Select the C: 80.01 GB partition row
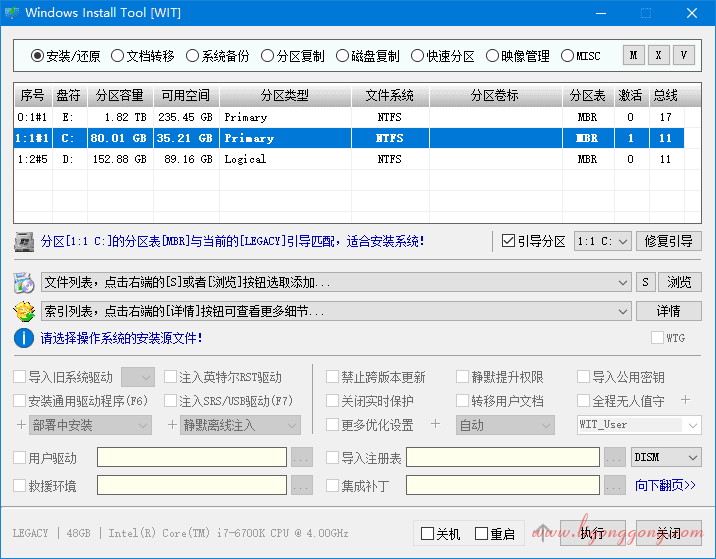The image size is (716, 559). tap(349, 138)
